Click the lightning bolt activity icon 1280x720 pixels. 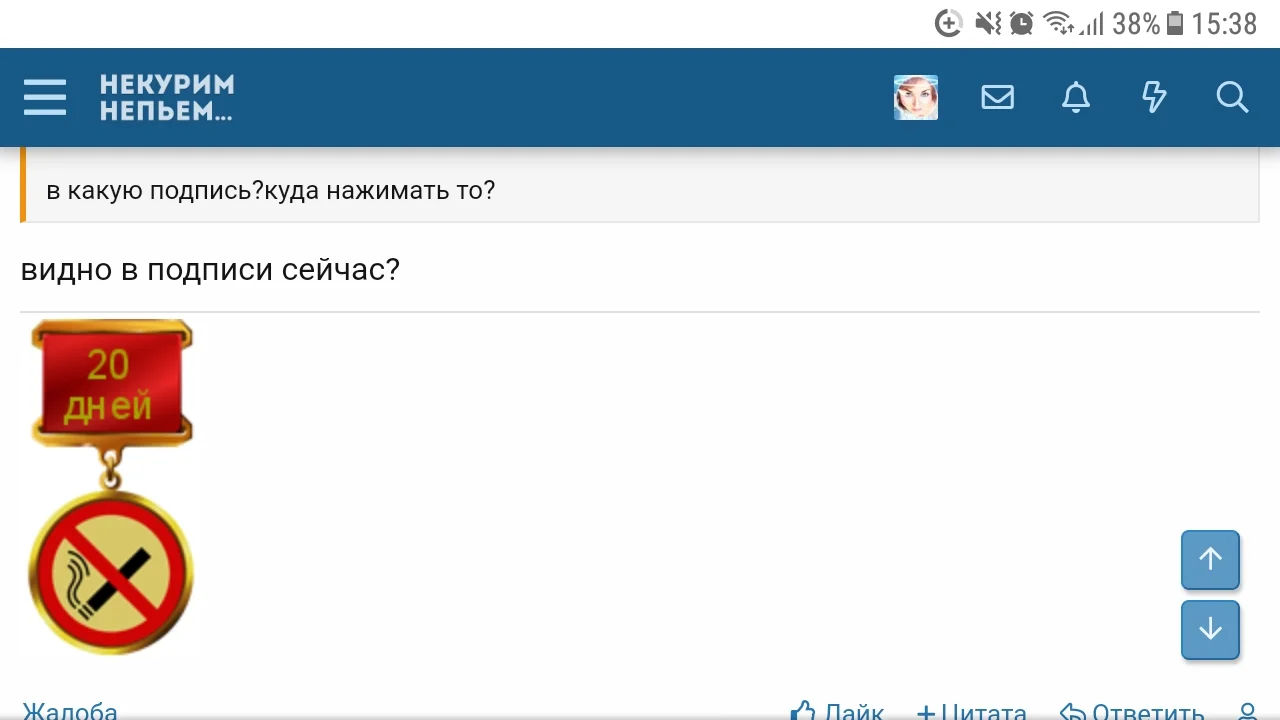1154,97
